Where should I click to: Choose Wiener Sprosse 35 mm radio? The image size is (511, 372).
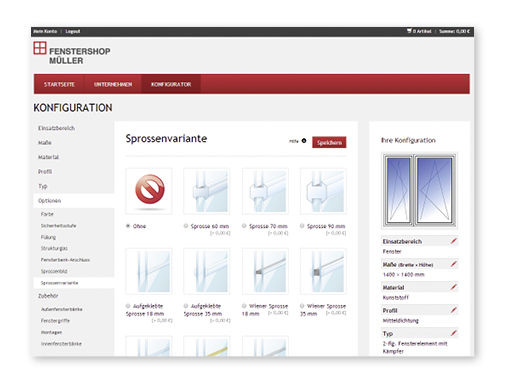(302, 306)
